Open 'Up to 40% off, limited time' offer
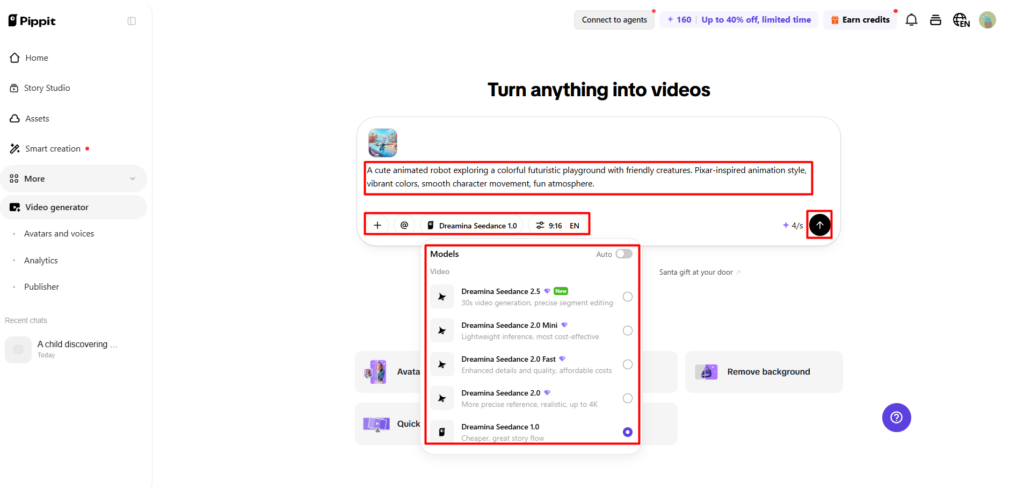The height and width of the screenshot is (488, 1024). click(x=756, y=20)
